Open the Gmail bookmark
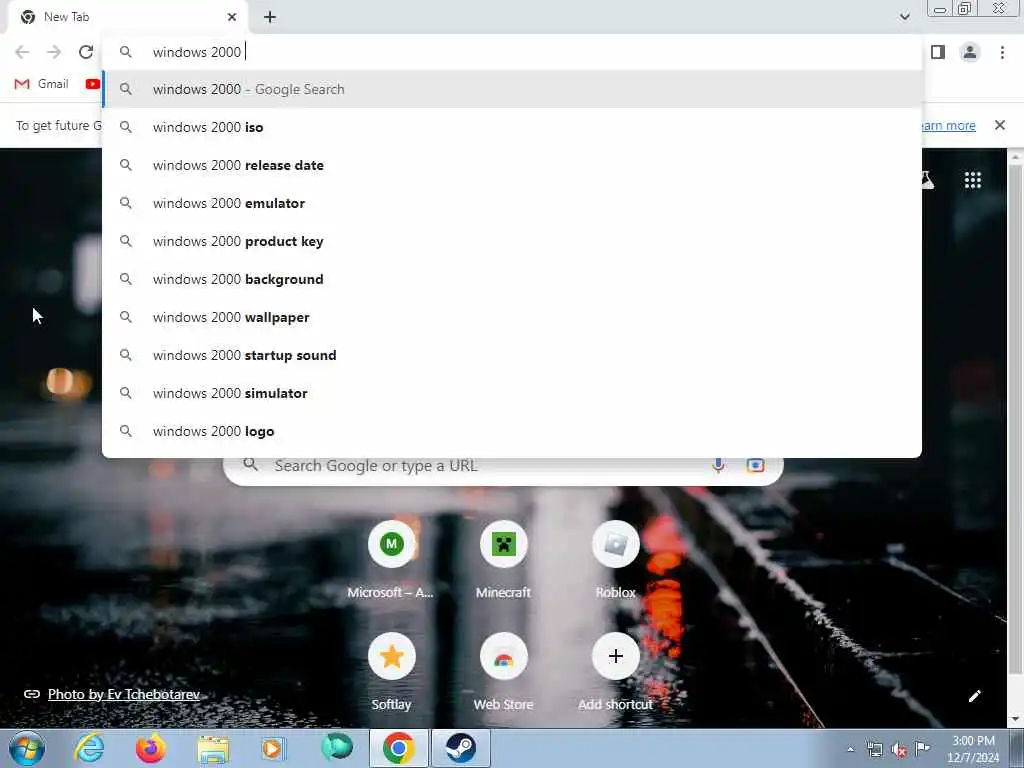This screenshot has height=768, width=1024. point(42,84)
